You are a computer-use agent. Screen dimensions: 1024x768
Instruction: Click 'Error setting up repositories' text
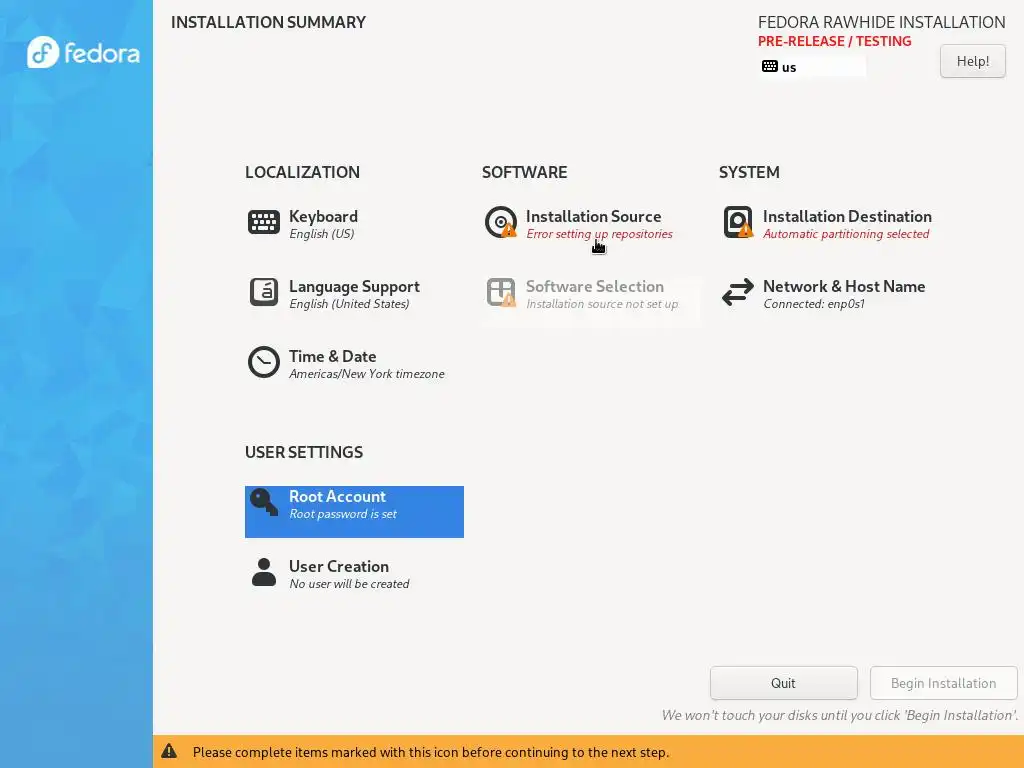(599, 234)
